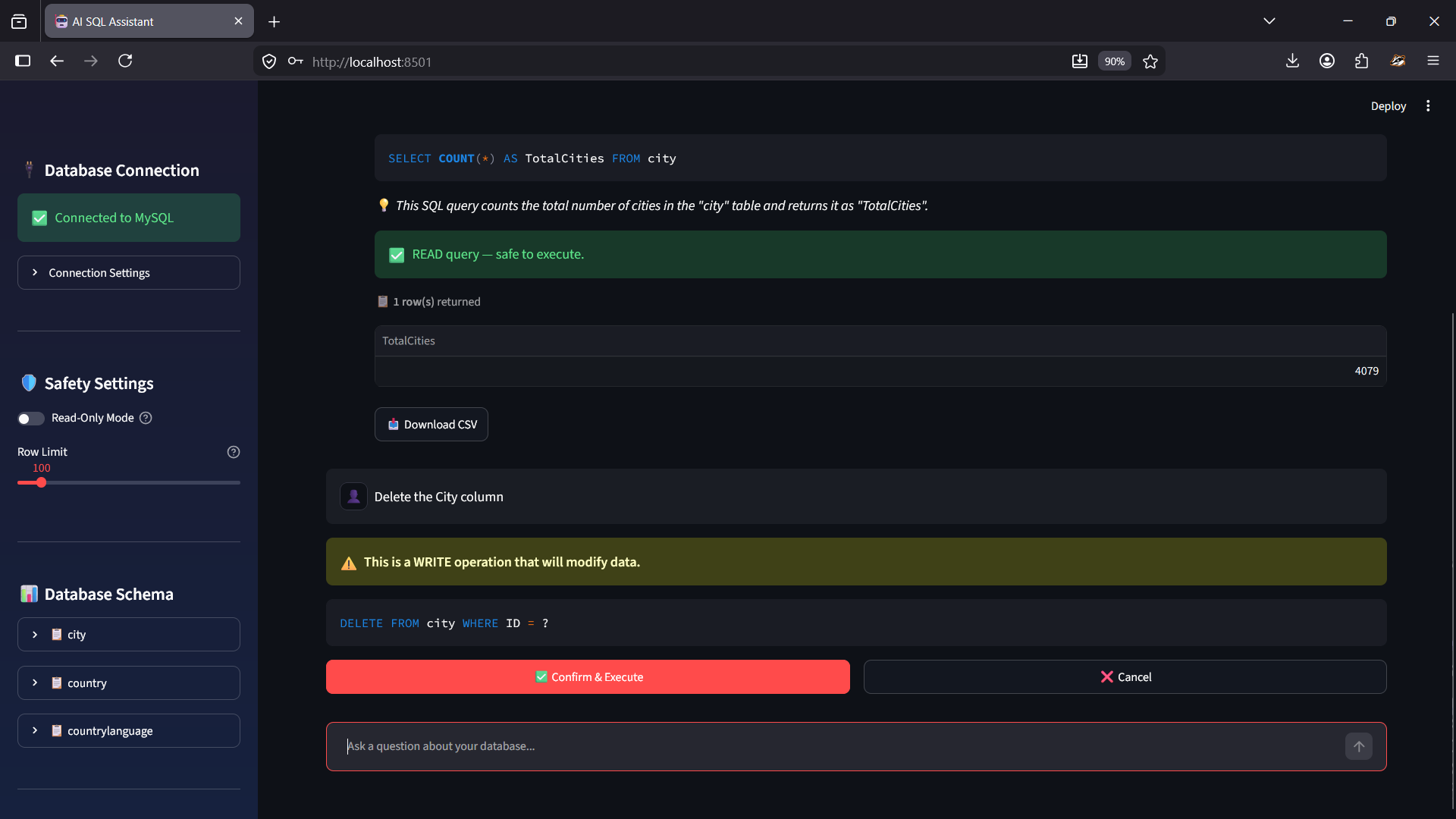Open a new browser tab
1456x819 pixels.
(x=275, y=22)
